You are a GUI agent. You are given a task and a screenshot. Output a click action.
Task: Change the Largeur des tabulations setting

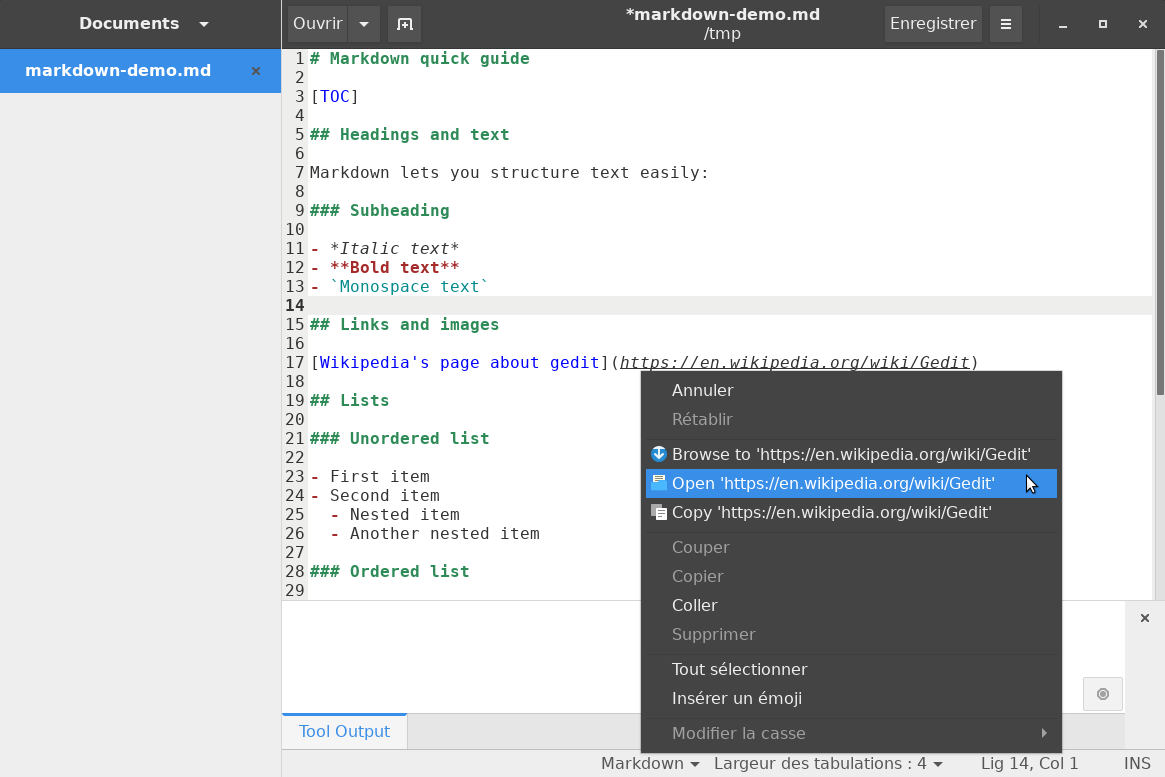[x=828, y=764]
